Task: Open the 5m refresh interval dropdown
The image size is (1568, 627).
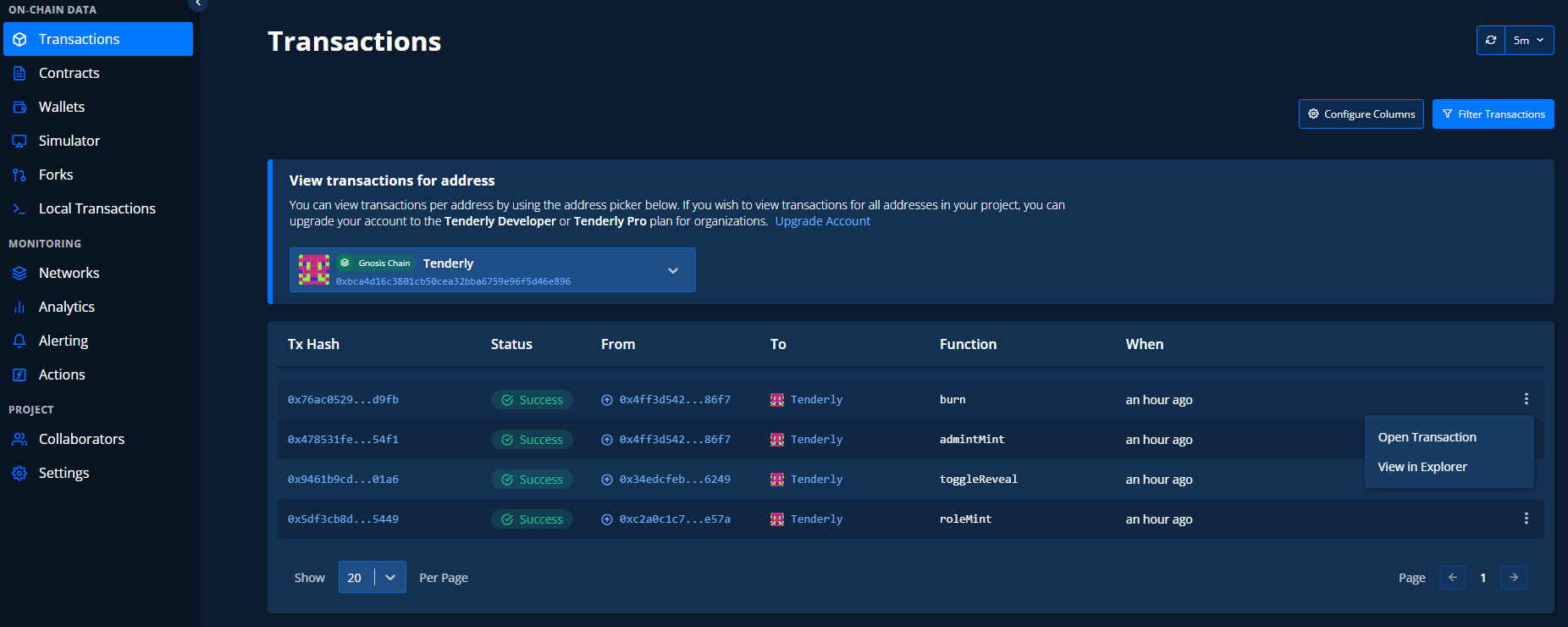Action: (x=1529, y=40)
